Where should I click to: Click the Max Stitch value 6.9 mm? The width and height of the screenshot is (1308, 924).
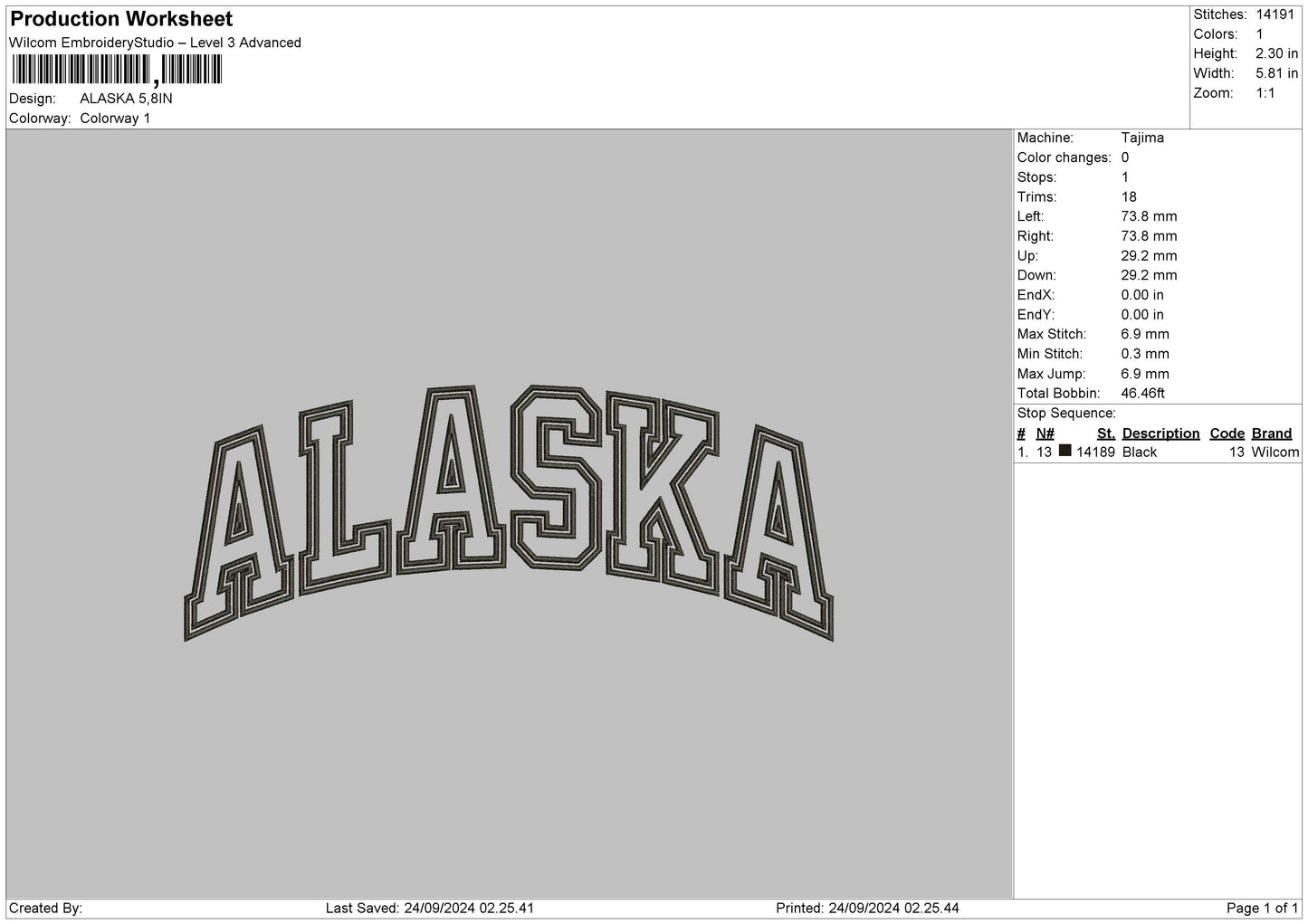click(x=1145, y=334)
